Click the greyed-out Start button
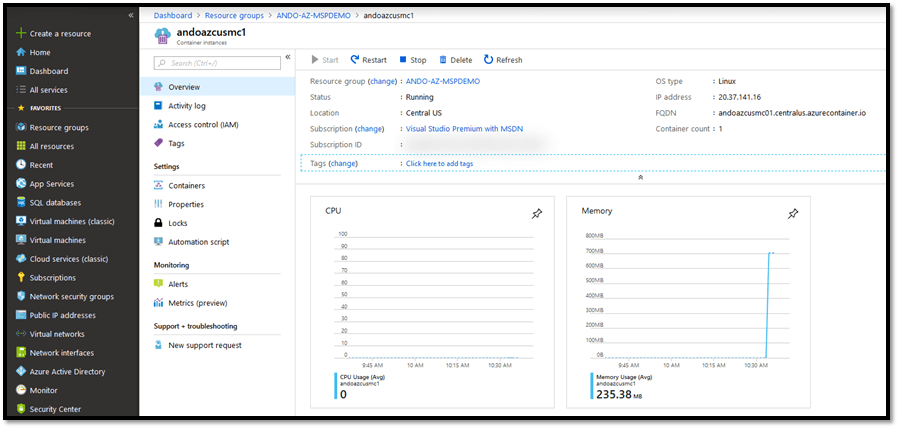899x429 pixels. (x=325, y=60)
